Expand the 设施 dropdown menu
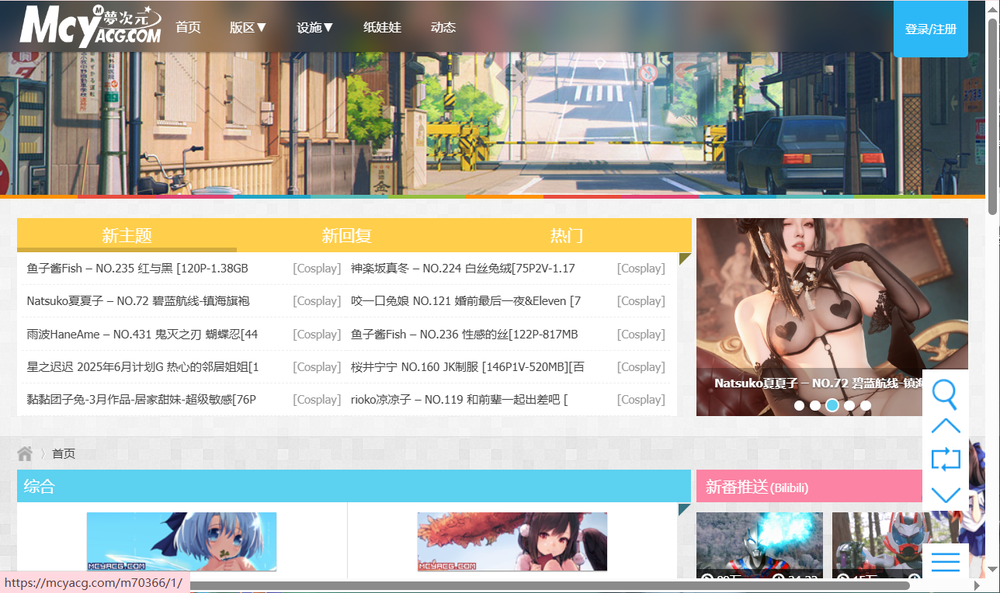Screen dimensions: 1000x593 point(315,27)
